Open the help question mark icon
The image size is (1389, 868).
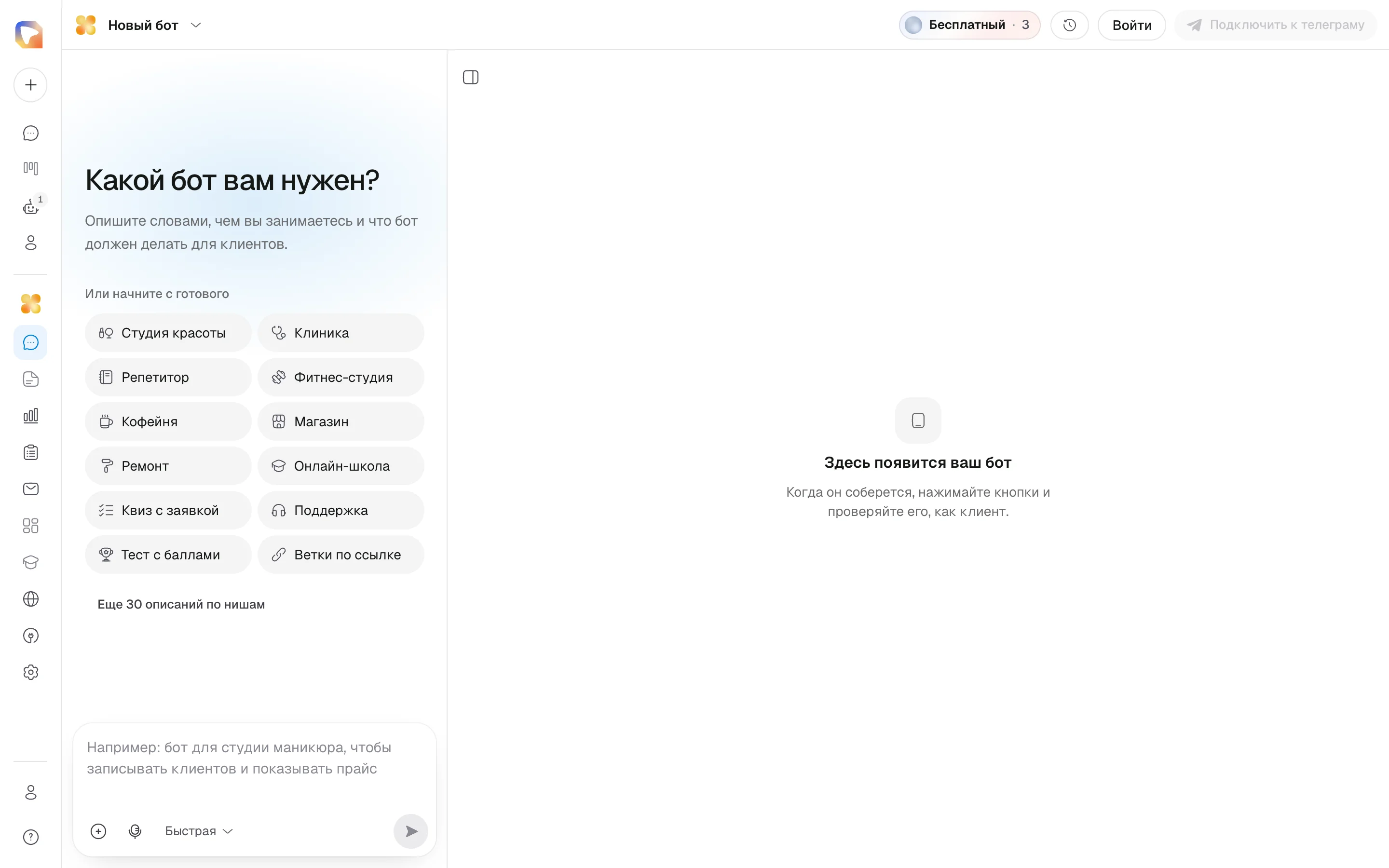pos(30,838)
